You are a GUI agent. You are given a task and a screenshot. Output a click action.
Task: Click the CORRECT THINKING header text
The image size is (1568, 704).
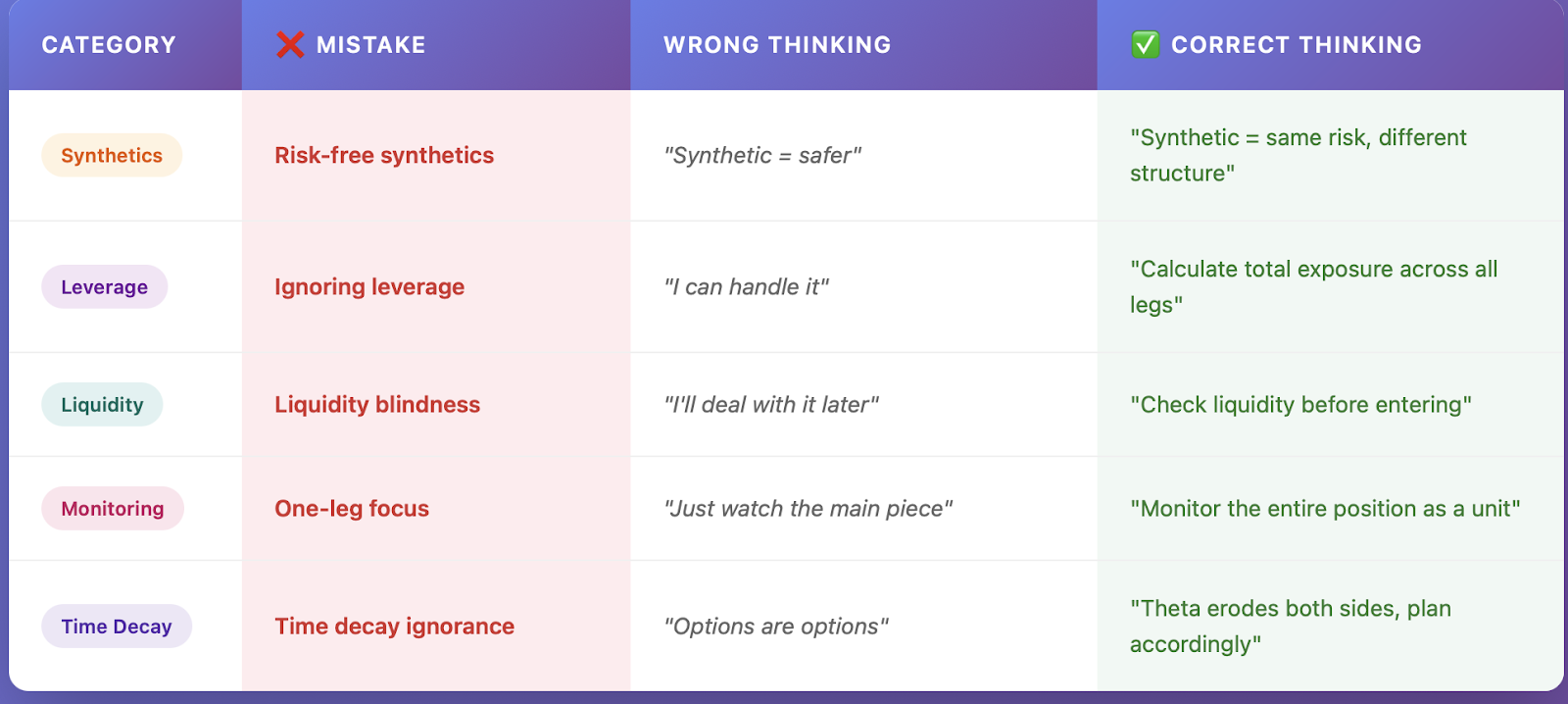1296,45
